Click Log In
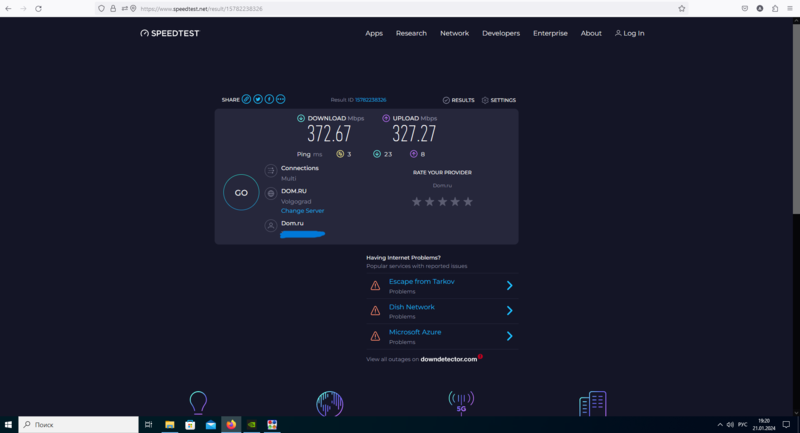800x433 pixels. coord(630,33)
